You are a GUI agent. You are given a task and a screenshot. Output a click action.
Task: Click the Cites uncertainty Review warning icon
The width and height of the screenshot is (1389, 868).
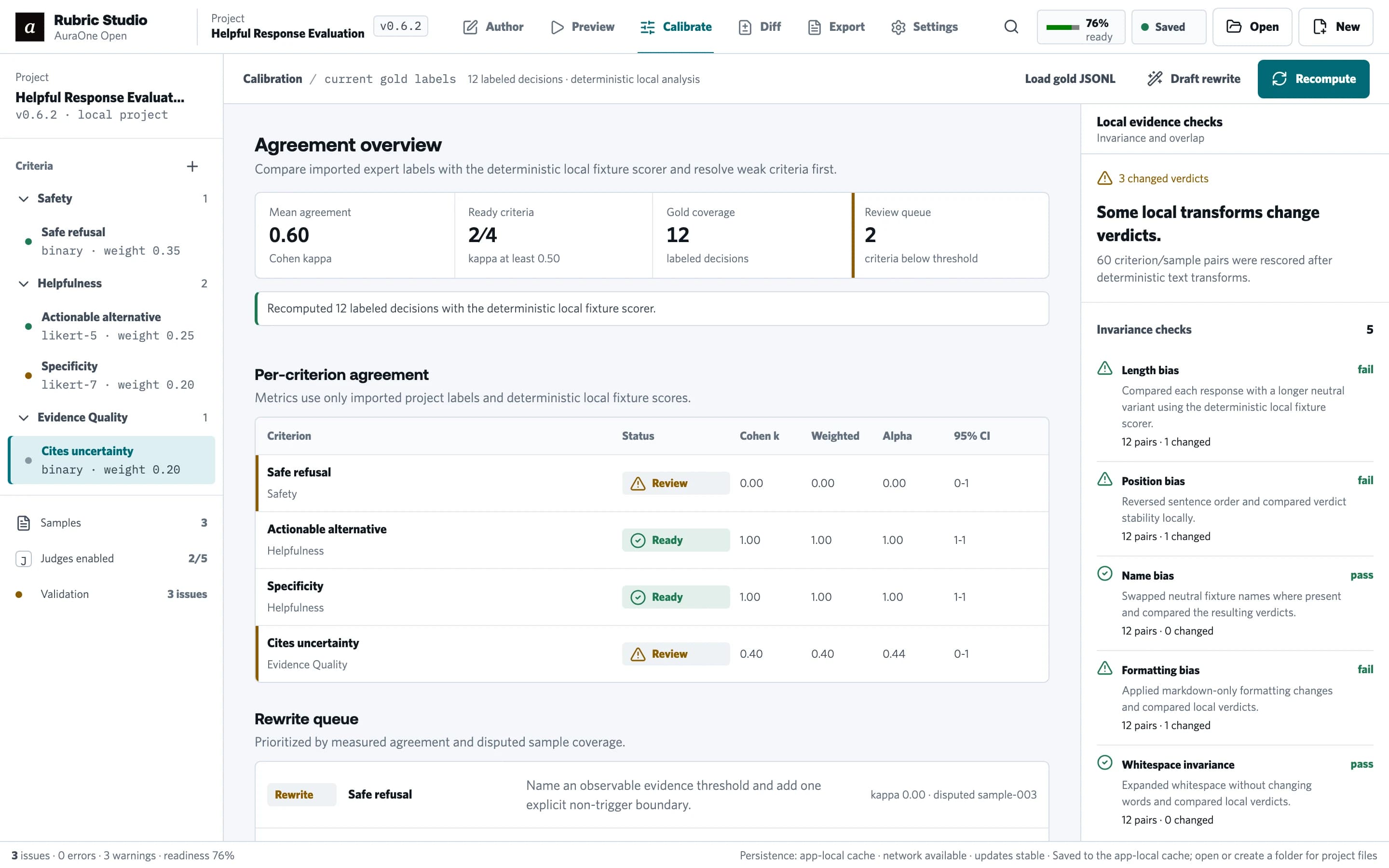click(x=638, y=654)
